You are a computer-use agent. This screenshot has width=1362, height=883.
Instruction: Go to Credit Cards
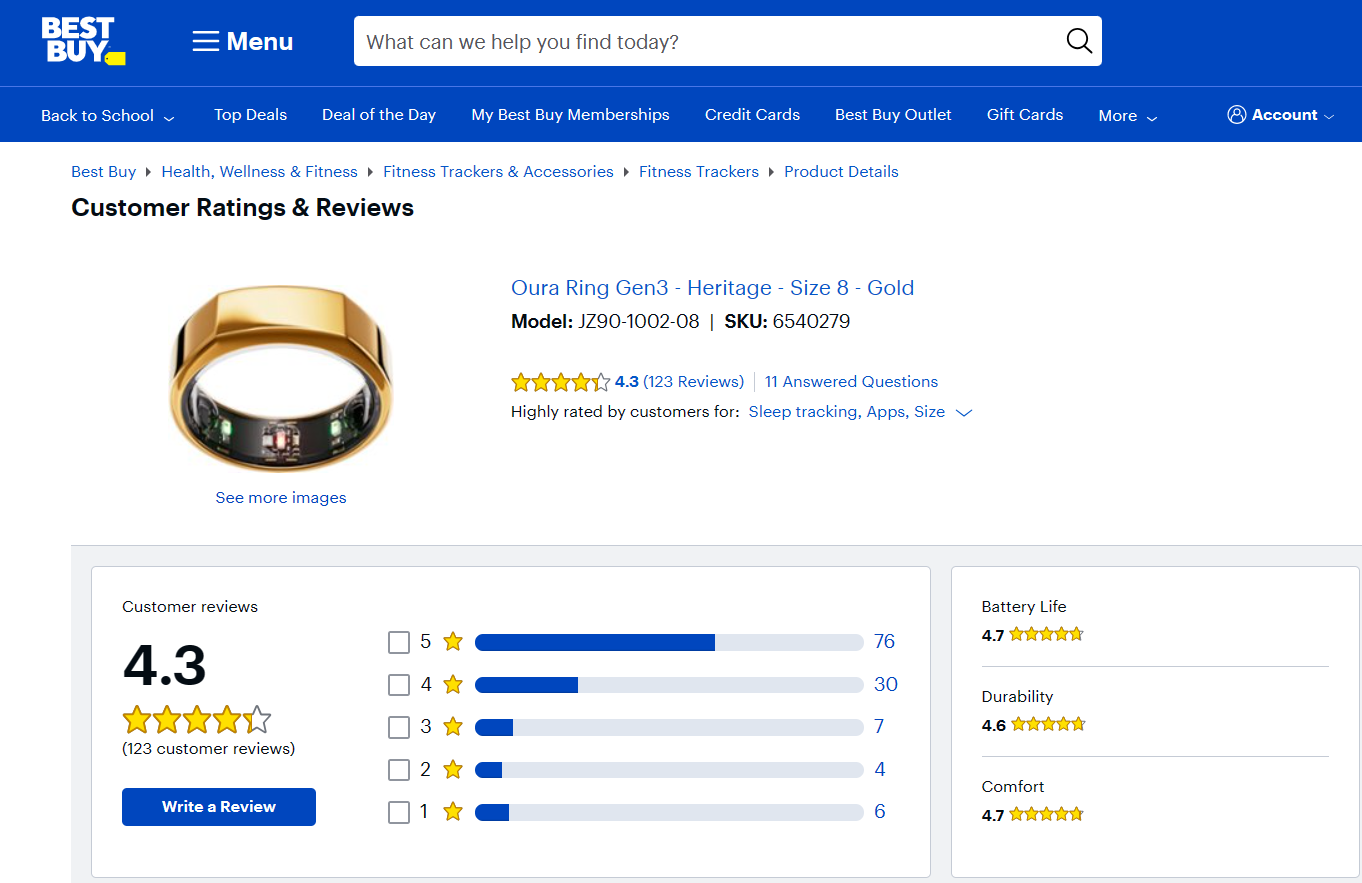point(752,114)
